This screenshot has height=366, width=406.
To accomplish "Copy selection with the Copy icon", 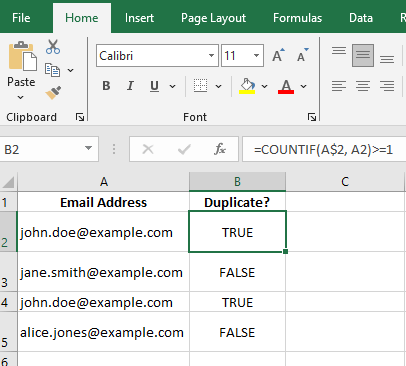I will [x=52, y=70].
